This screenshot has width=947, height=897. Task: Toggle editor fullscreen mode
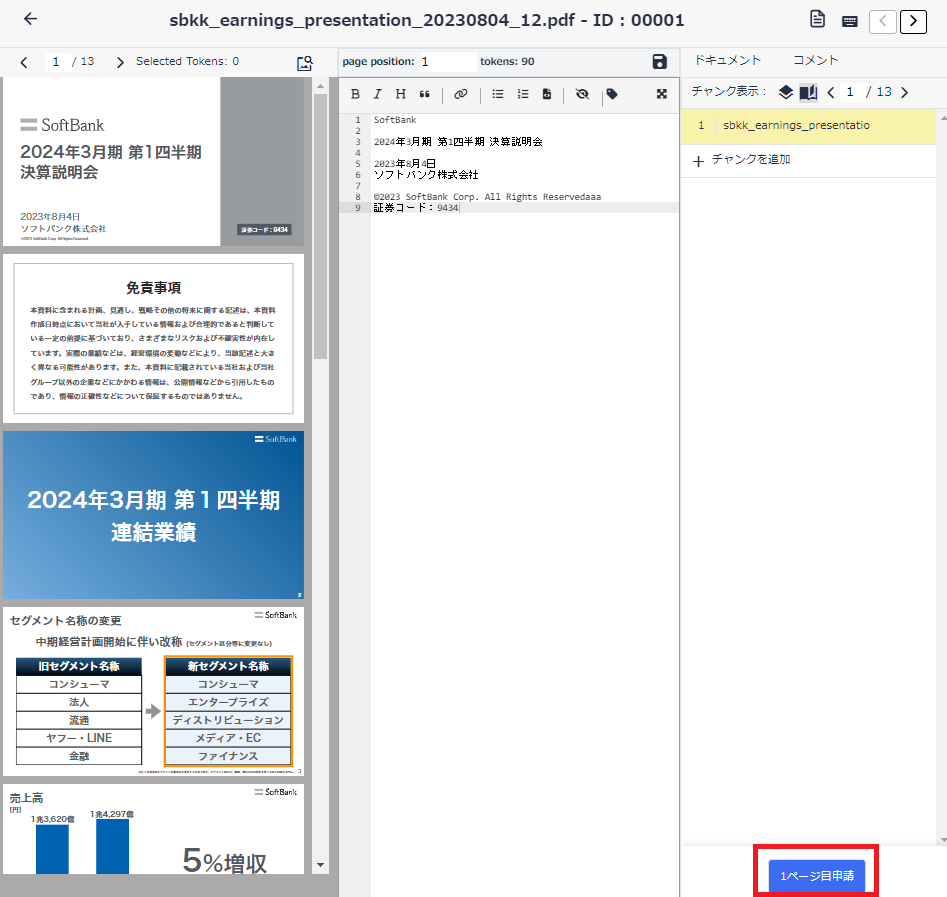click(x=662, y=94)
